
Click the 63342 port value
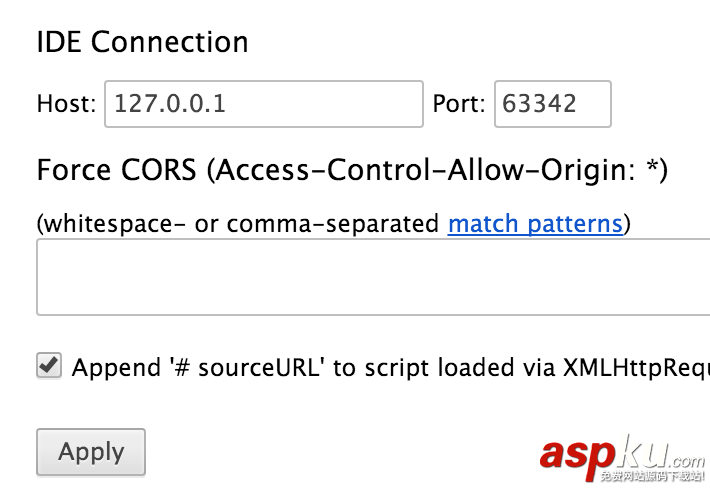[x=540, y=104]
